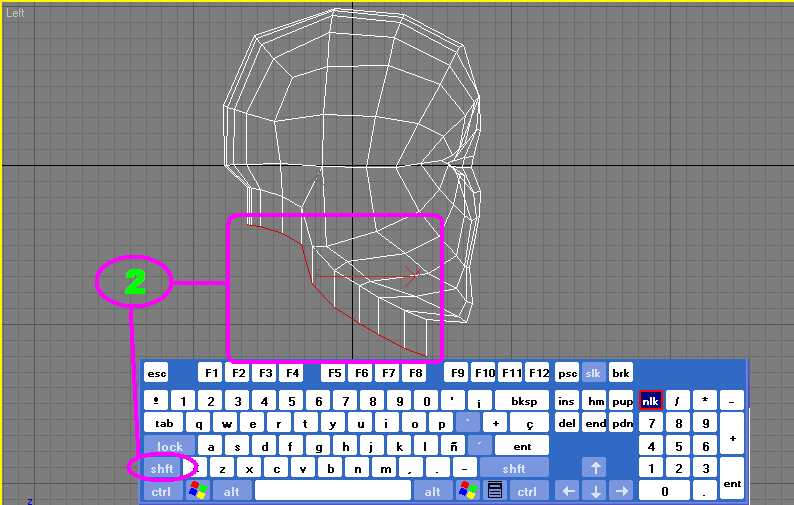Click the left arrow key

(x=569, y=491)
